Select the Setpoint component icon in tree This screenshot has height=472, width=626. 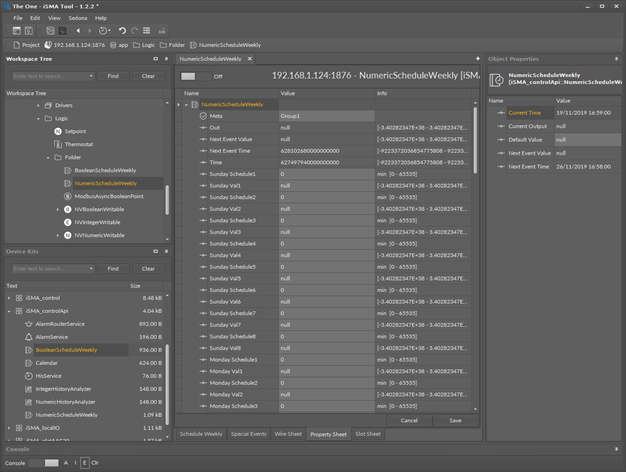click(56, 131)
